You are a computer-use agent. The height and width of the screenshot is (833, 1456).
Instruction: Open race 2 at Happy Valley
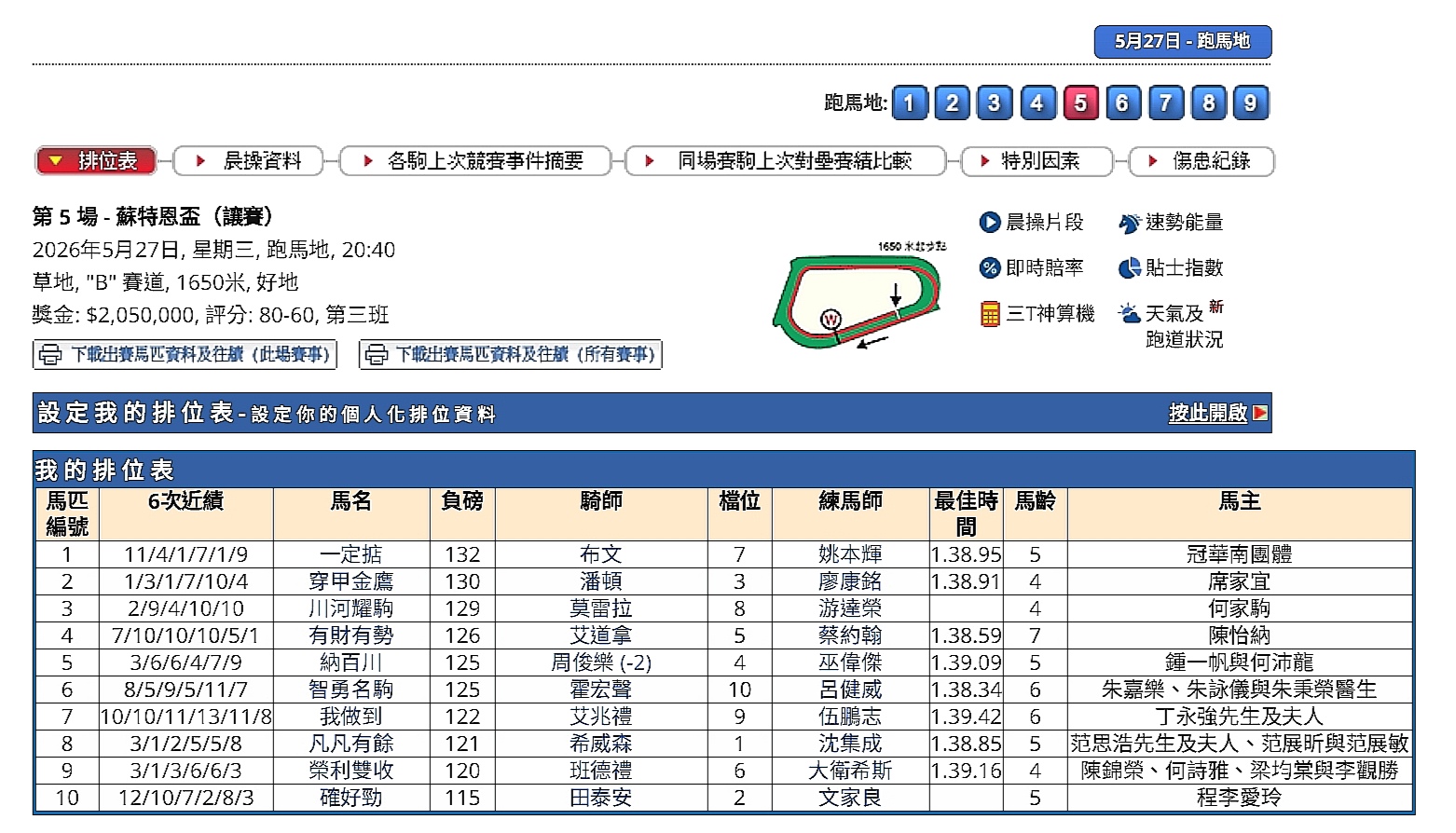(952, 102)
